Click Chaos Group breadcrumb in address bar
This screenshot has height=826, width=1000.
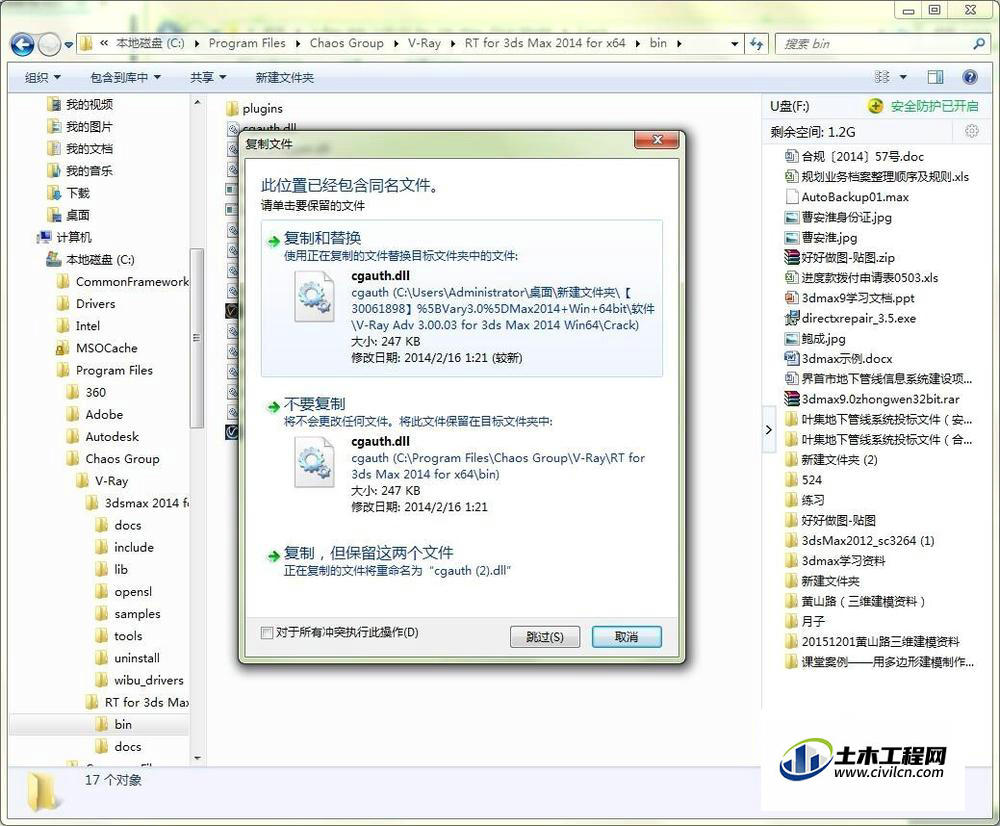pyautogui.click(x=346, y=43)
